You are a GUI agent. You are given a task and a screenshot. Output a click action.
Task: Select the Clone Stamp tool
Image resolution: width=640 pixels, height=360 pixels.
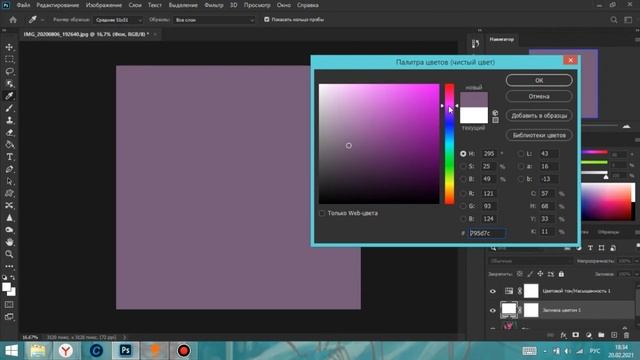[9, 120]
